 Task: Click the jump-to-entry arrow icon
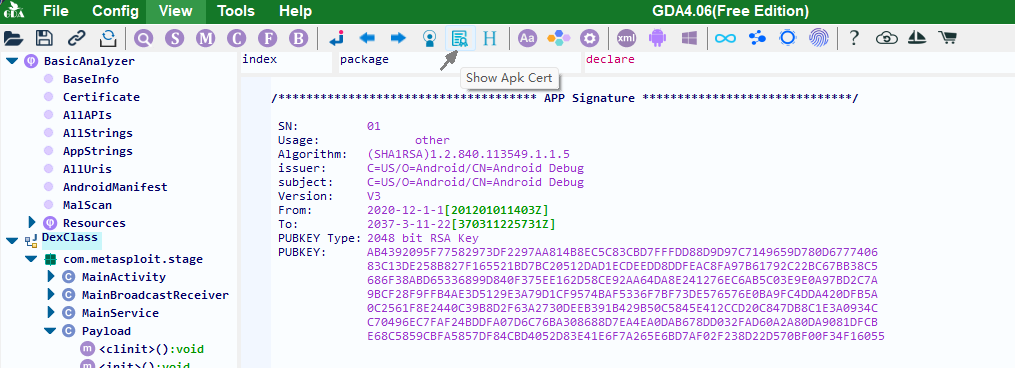336,38
